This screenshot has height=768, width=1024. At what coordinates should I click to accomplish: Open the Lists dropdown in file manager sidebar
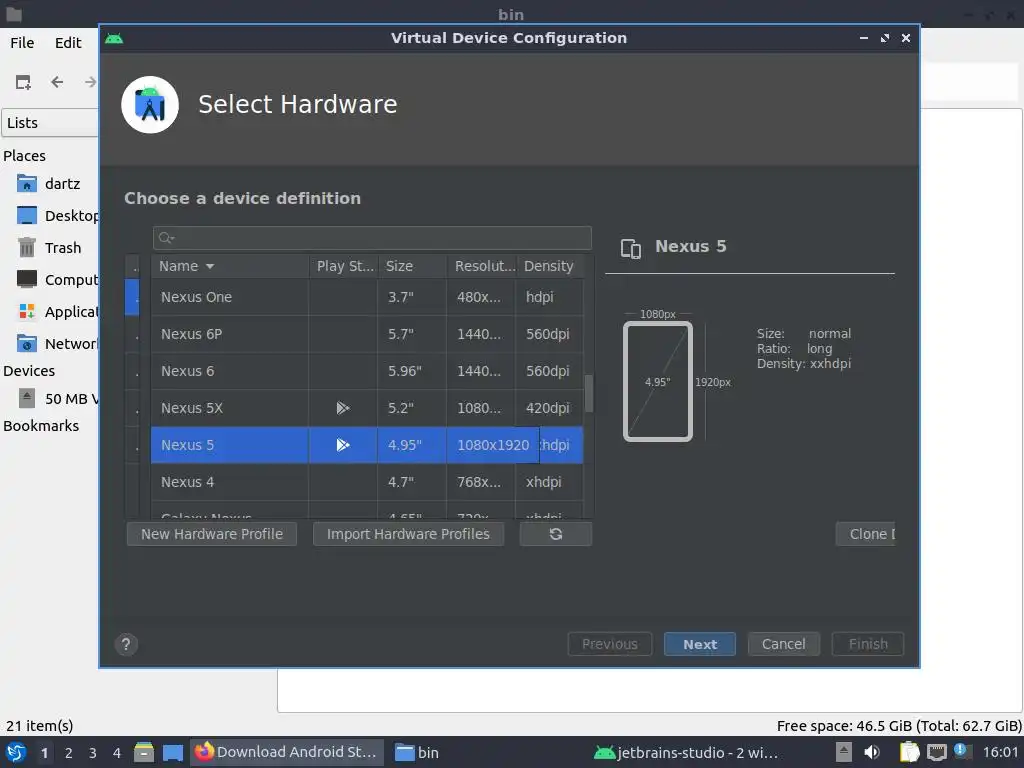(x=50, y=123)
